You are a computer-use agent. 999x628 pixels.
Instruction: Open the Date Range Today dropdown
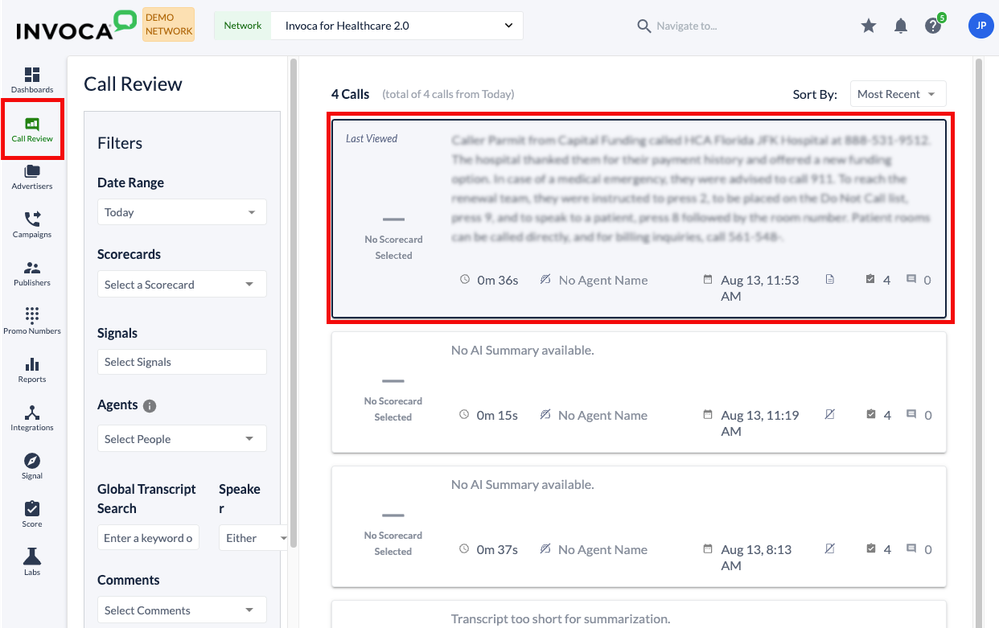point(182,212)
